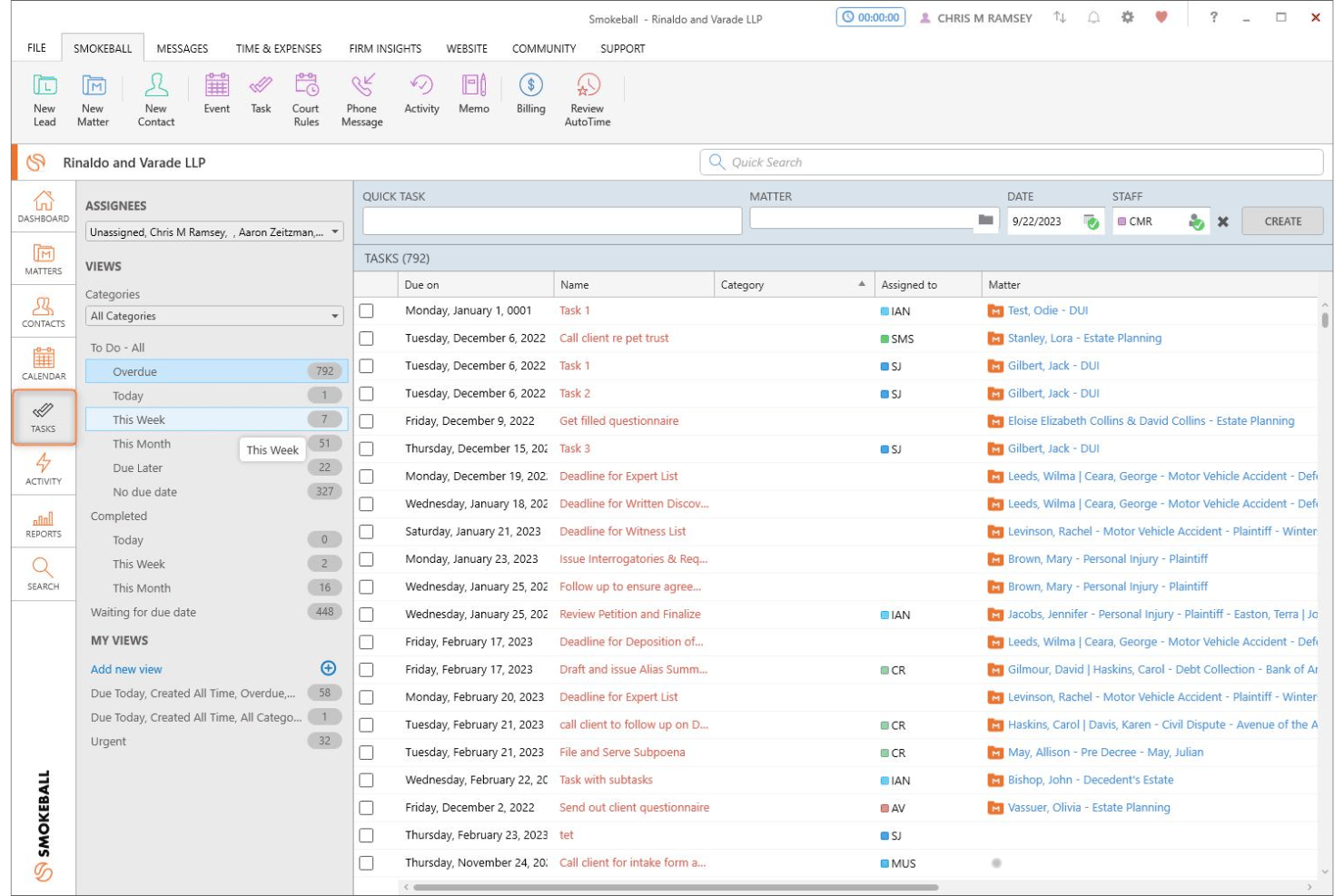
Task: Open the Date picker in quick task bar
Action: tap(1092, 222)
